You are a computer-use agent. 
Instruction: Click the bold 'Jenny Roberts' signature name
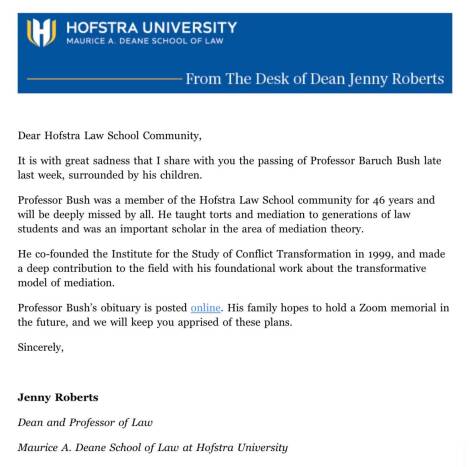tap(58, 397)
